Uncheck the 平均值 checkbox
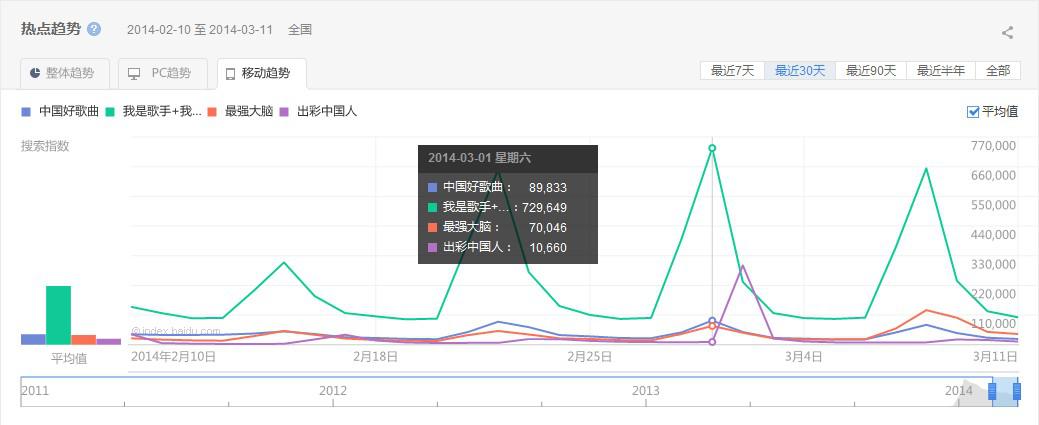 tap(973, 111)
